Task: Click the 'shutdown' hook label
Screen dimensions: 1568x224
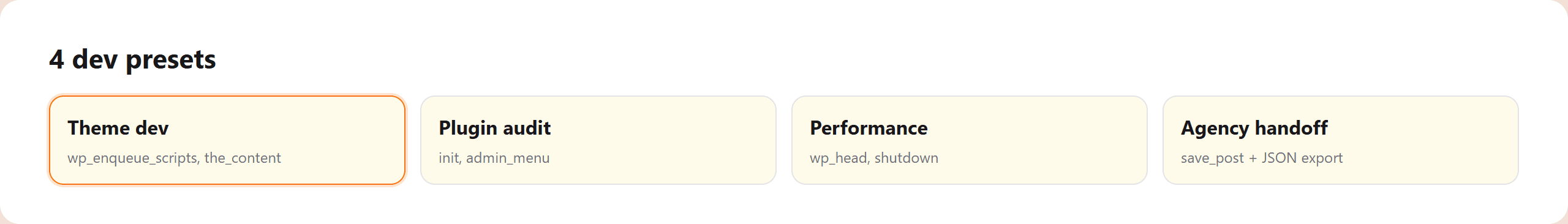Action: 907,158
